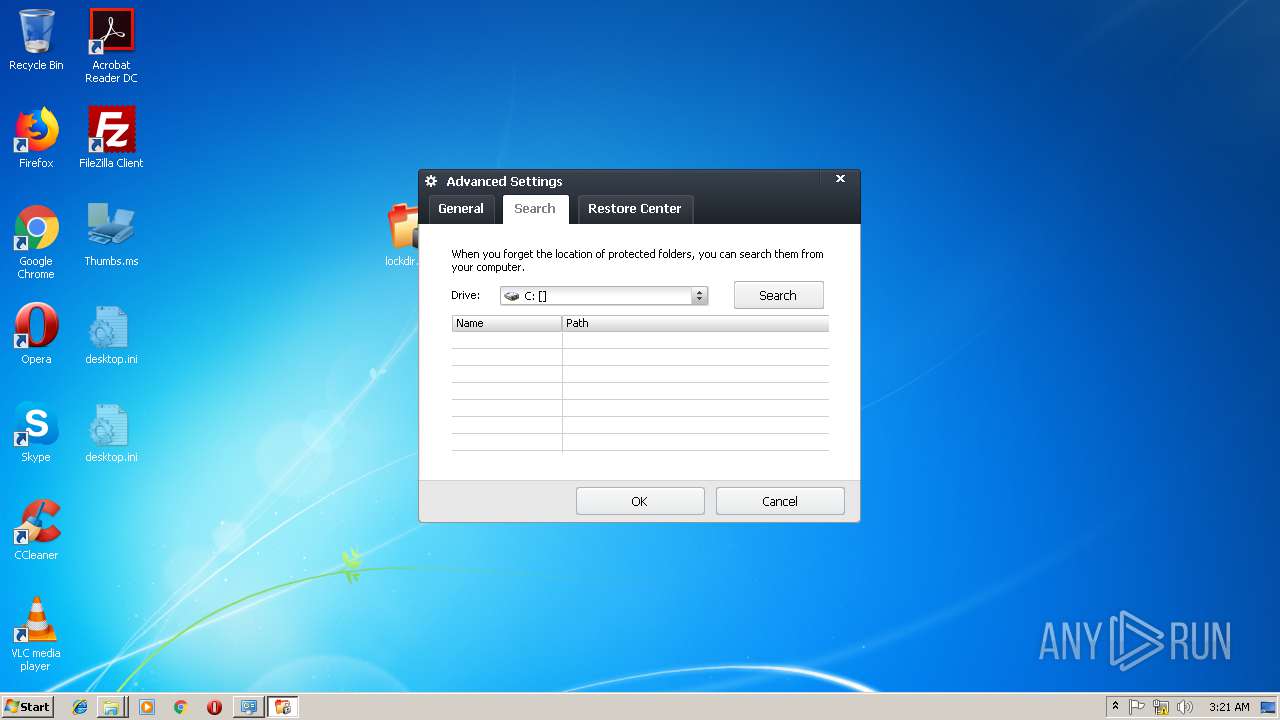Open the Drive combo box
Image resolution: width=1280 pixels, height=720 pixels.
(x=604, y=296)
